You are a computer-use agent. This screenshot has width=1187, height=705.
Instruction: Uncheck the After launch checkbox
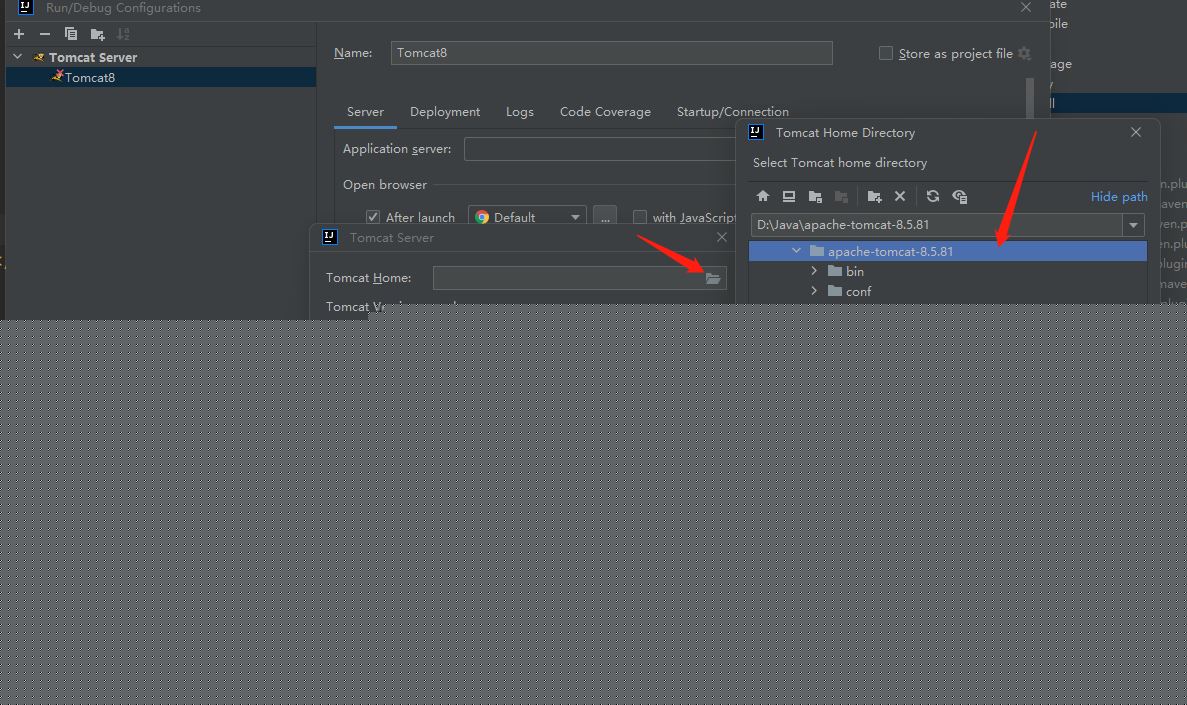pyautogui.click(x=372, y=217)
